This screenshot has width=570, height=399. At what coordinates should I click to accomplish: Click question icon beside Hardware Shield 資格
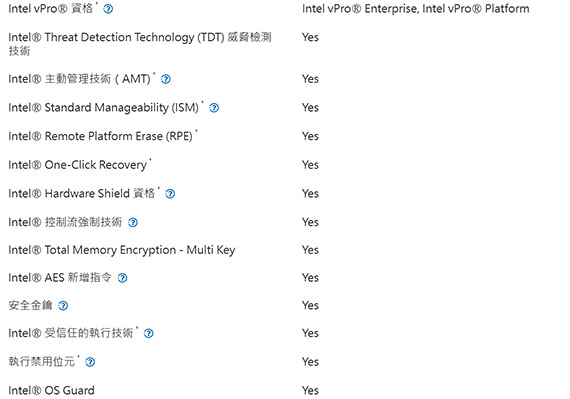pyautogui.click(x=170, y=194)
